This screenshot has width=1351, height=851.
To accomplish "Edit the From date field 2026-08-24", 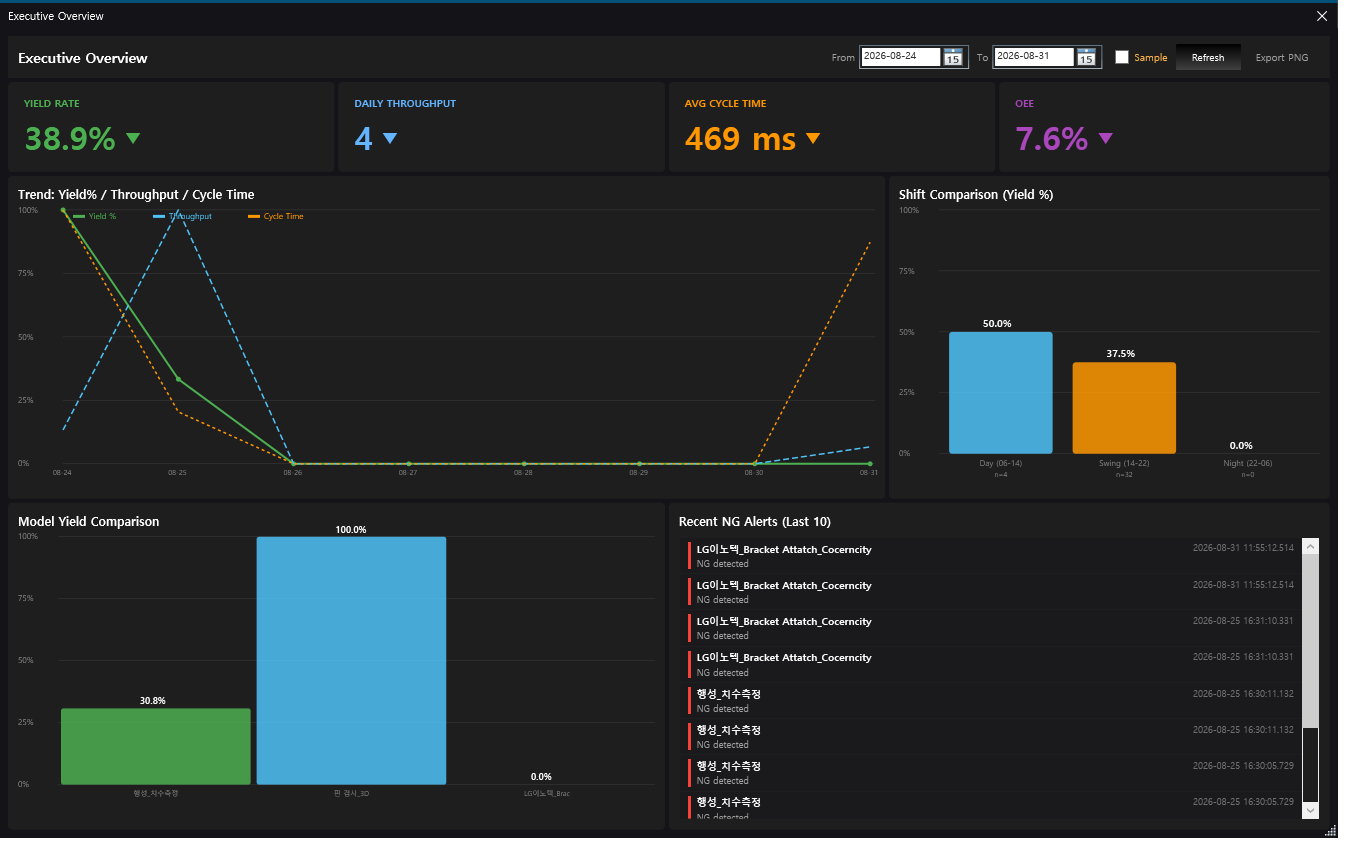I will tap(901, 57).
